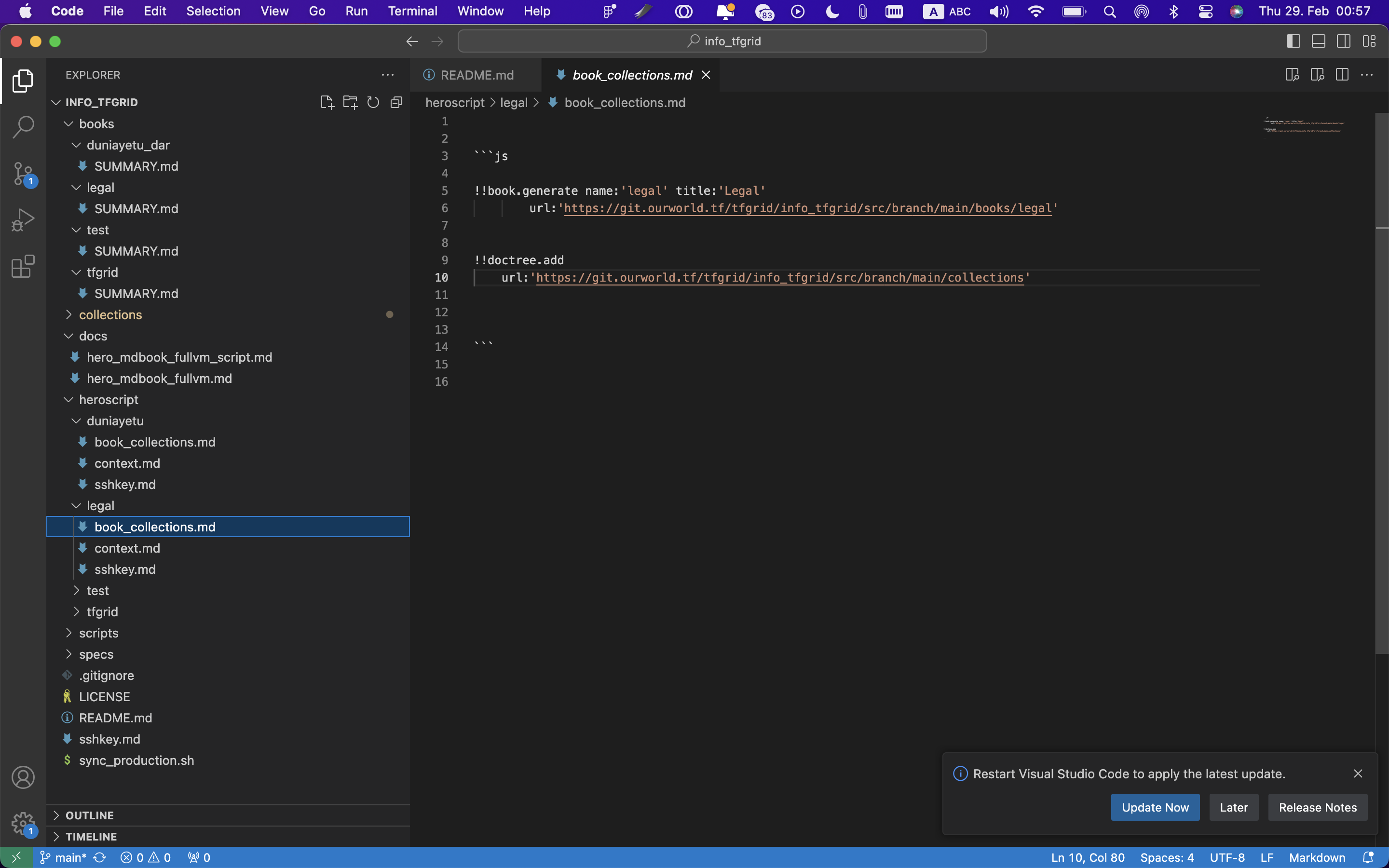Open the Terminal menu
1389x868 pixels.
412,11
